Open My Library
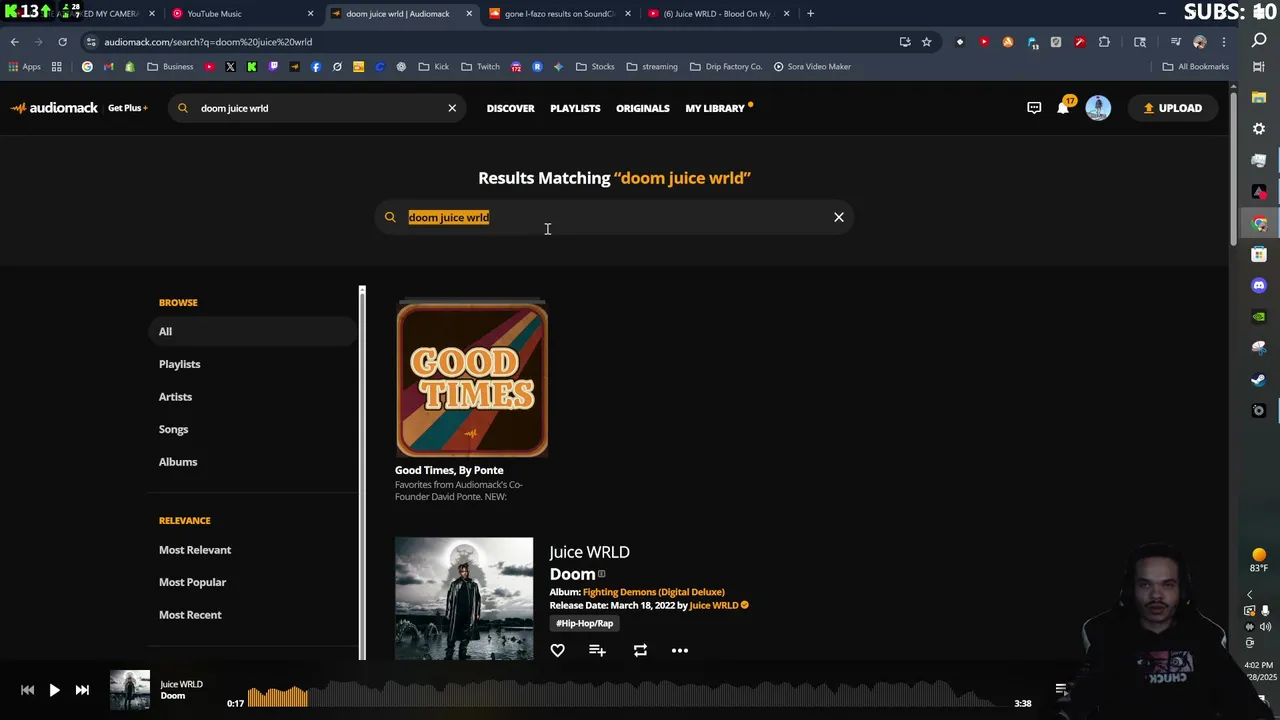 (x=715, y=108)
